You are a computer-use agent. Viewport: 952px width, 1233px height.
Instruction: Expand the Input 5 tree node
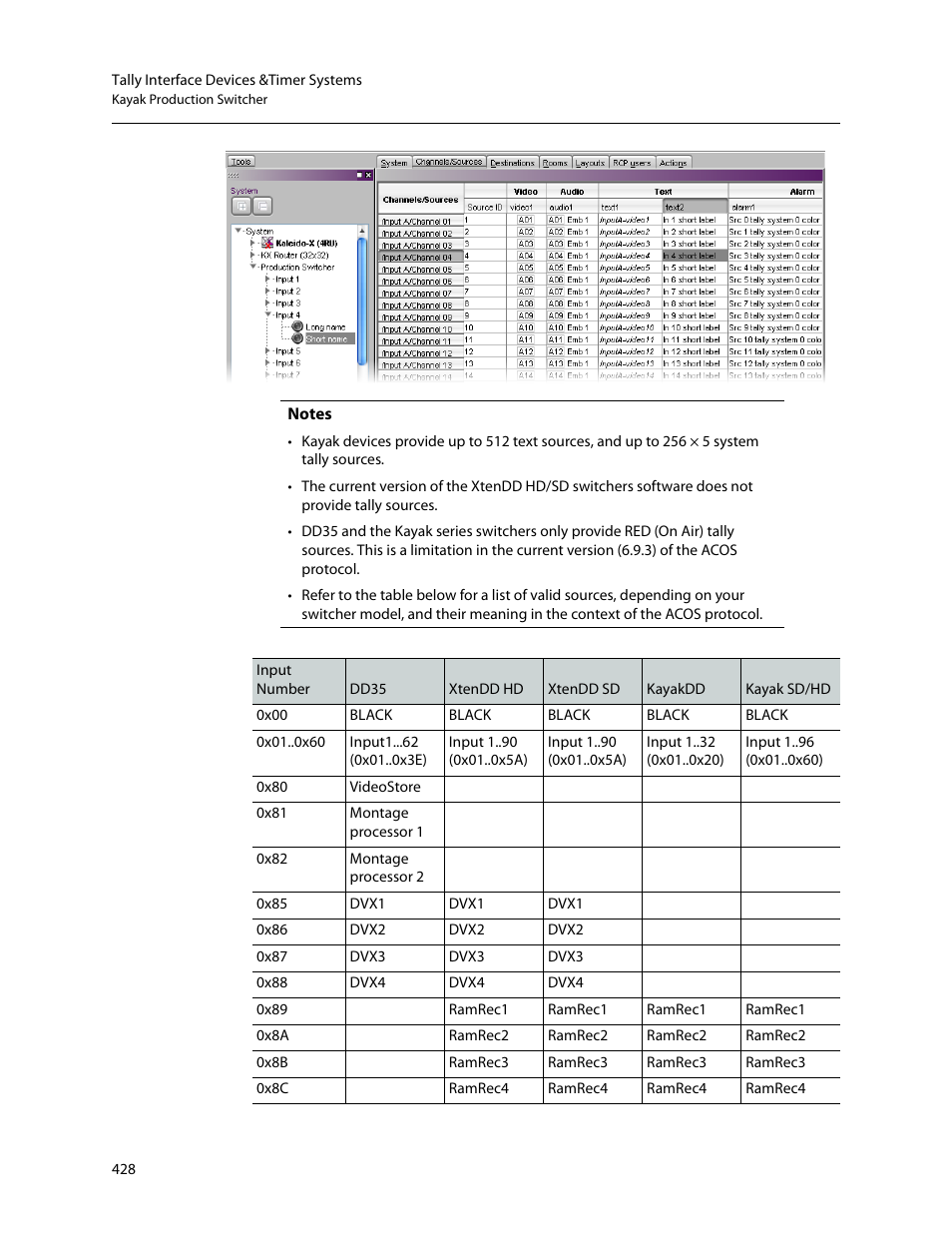268,350
